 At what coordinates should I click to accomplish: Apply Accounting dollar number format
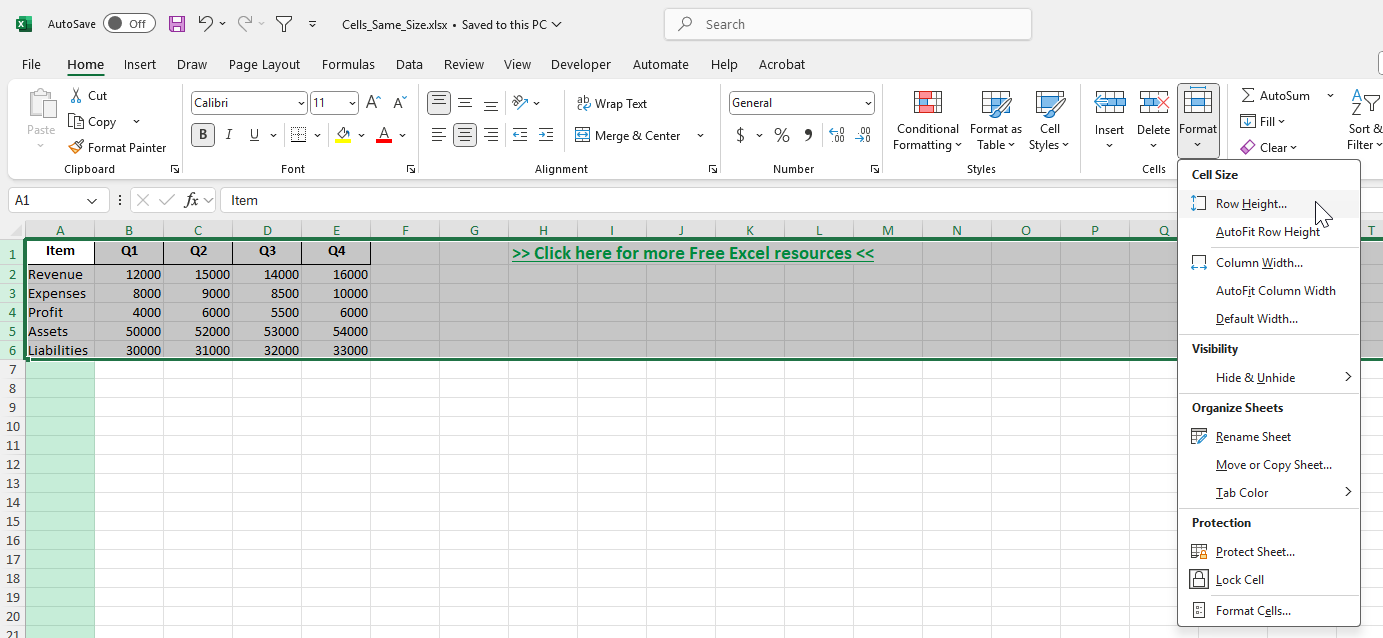(740, 135)
